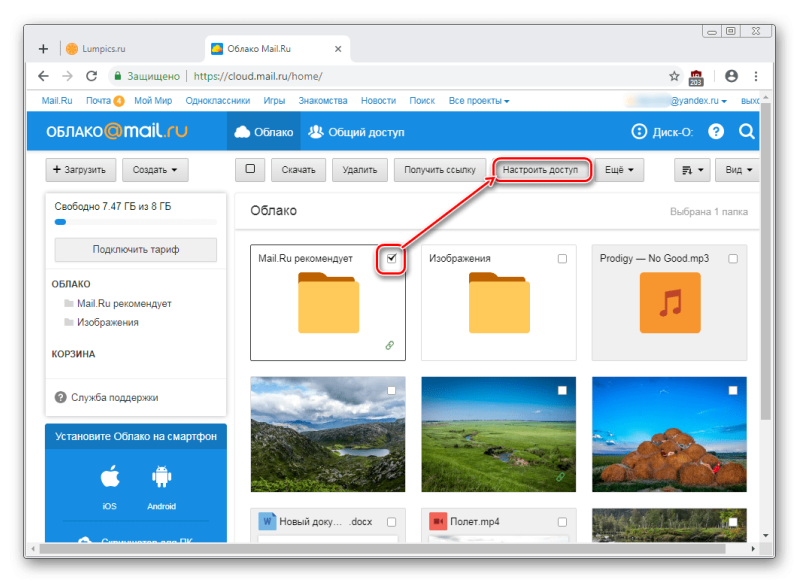The height and width of the screenshot is (583, 800).
Task: Check the Новый доку... .docx checkbox
Action: [391, 522]
